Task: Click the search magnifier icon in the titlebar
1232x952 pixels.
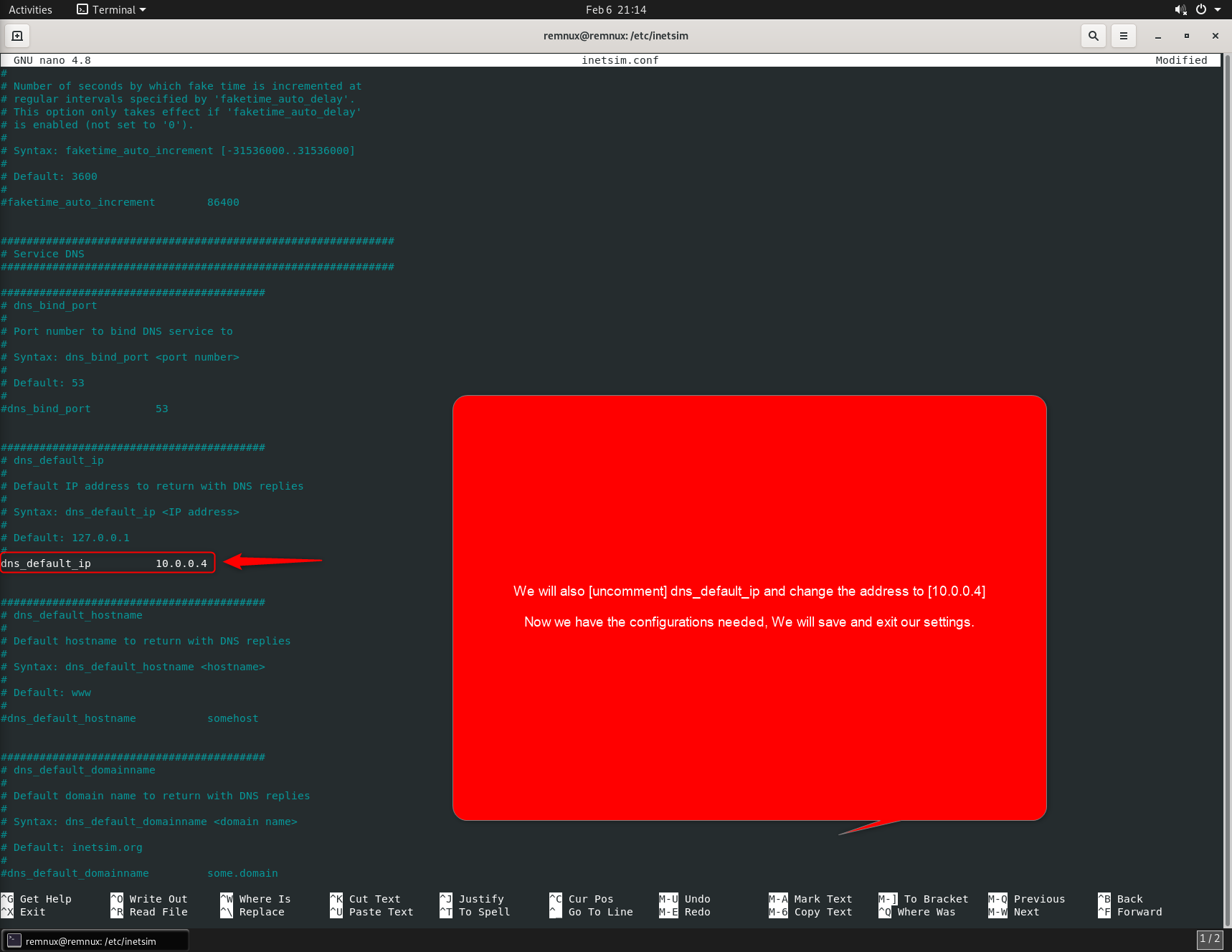Action: [x=1093, y=35]
